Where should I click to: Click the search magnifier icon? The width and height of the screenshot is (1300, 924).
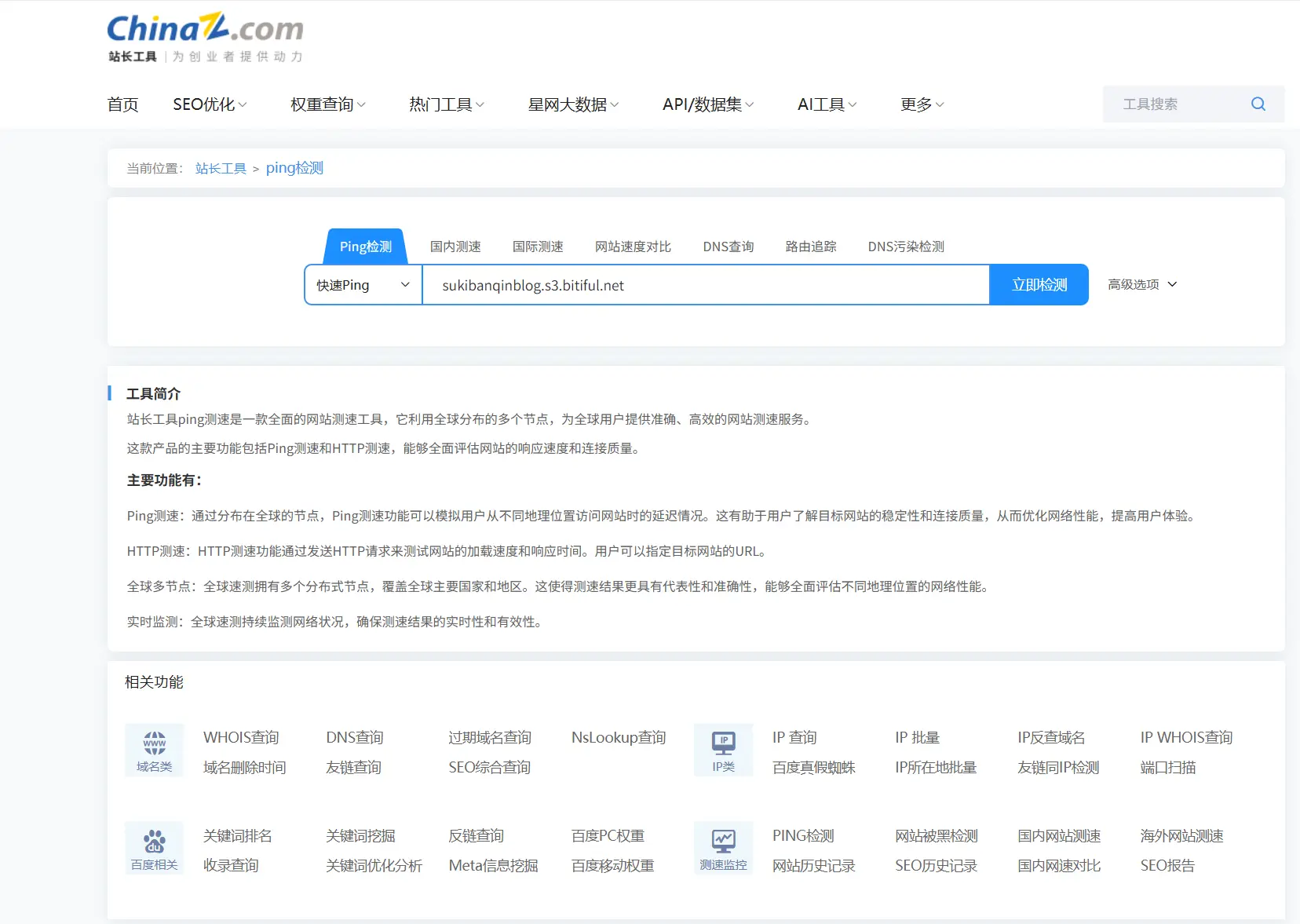[1258, 104]
